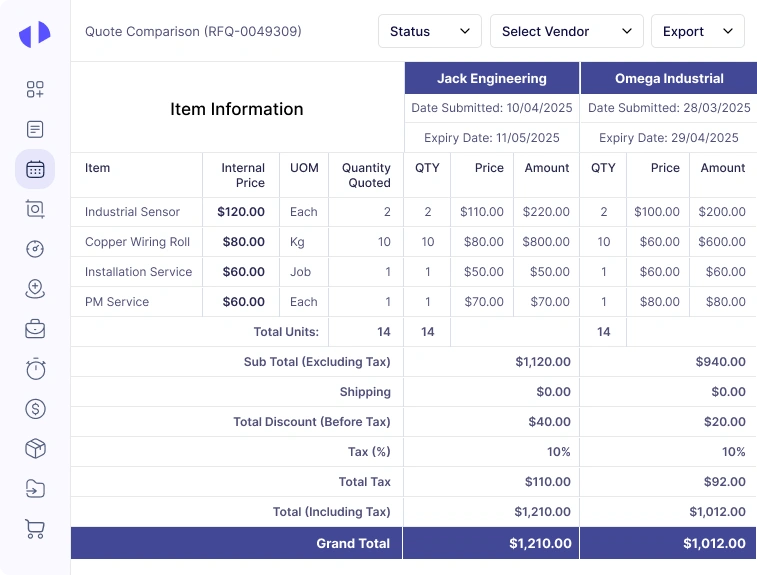
Task: Select the Copper Wiring Roll row name
Action: pyautogui.click(x=138, y=241)
